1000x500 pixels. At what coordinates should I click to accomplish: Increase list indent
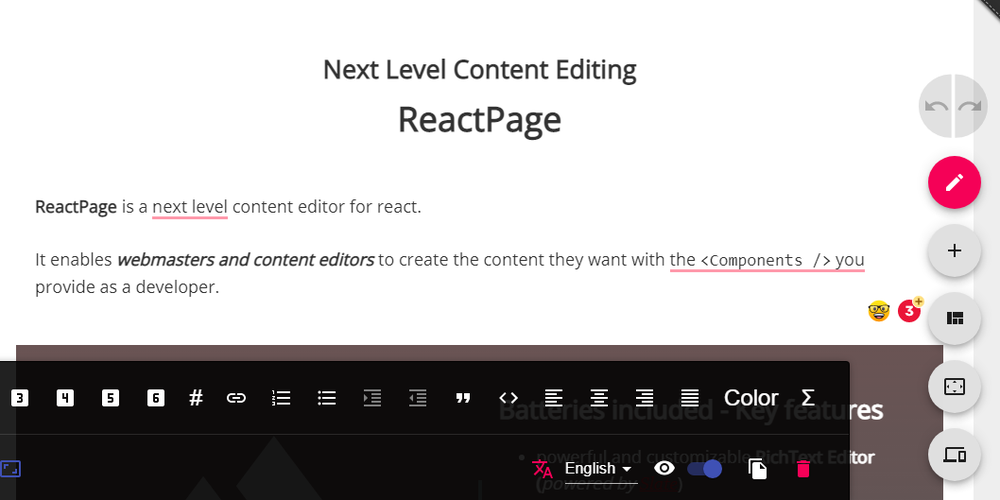point(372,399)
